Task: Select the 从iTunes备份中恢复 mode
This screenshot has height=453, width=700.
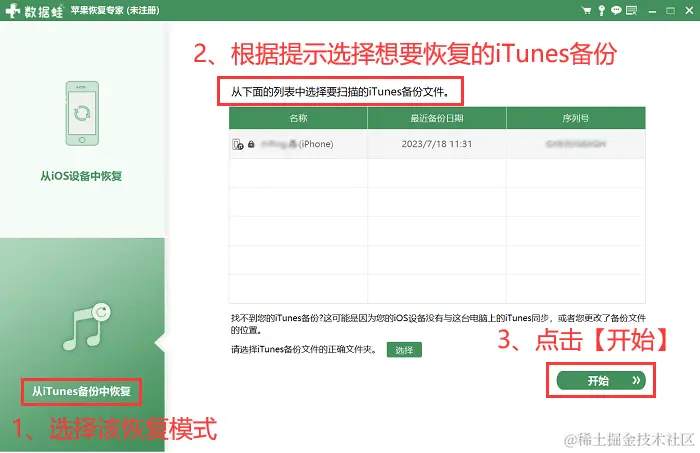Action: 81,391
